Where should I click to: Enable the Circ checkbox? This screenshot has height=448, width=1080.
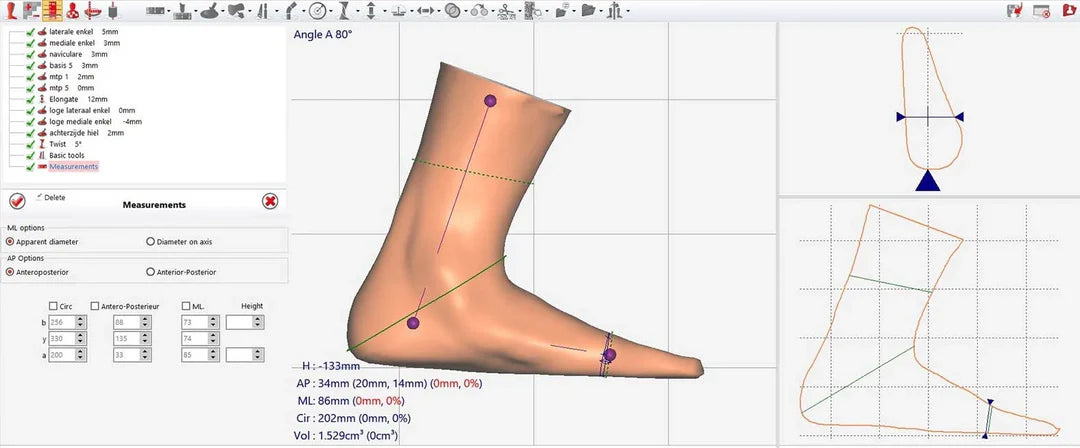click(x=54, y=306)
